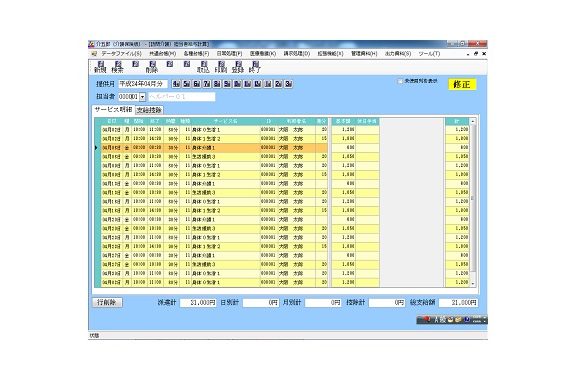Click the 月別計 amount field
This screenshot has width=575, height=380.
[323, 303]
